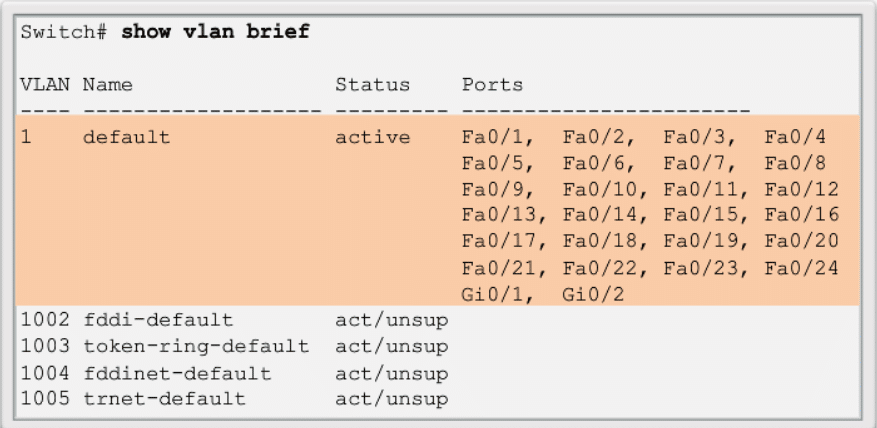Image resolution: width=877 pixels, height=428 pixels.
Task: Click the "Ports" column header
Action: coord(492,85)
